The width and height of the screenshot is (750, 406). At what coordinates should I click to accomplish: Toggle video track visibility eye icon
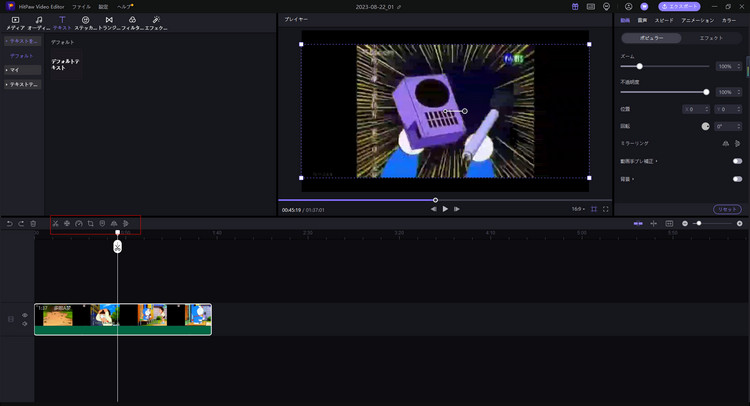(25, 315)
